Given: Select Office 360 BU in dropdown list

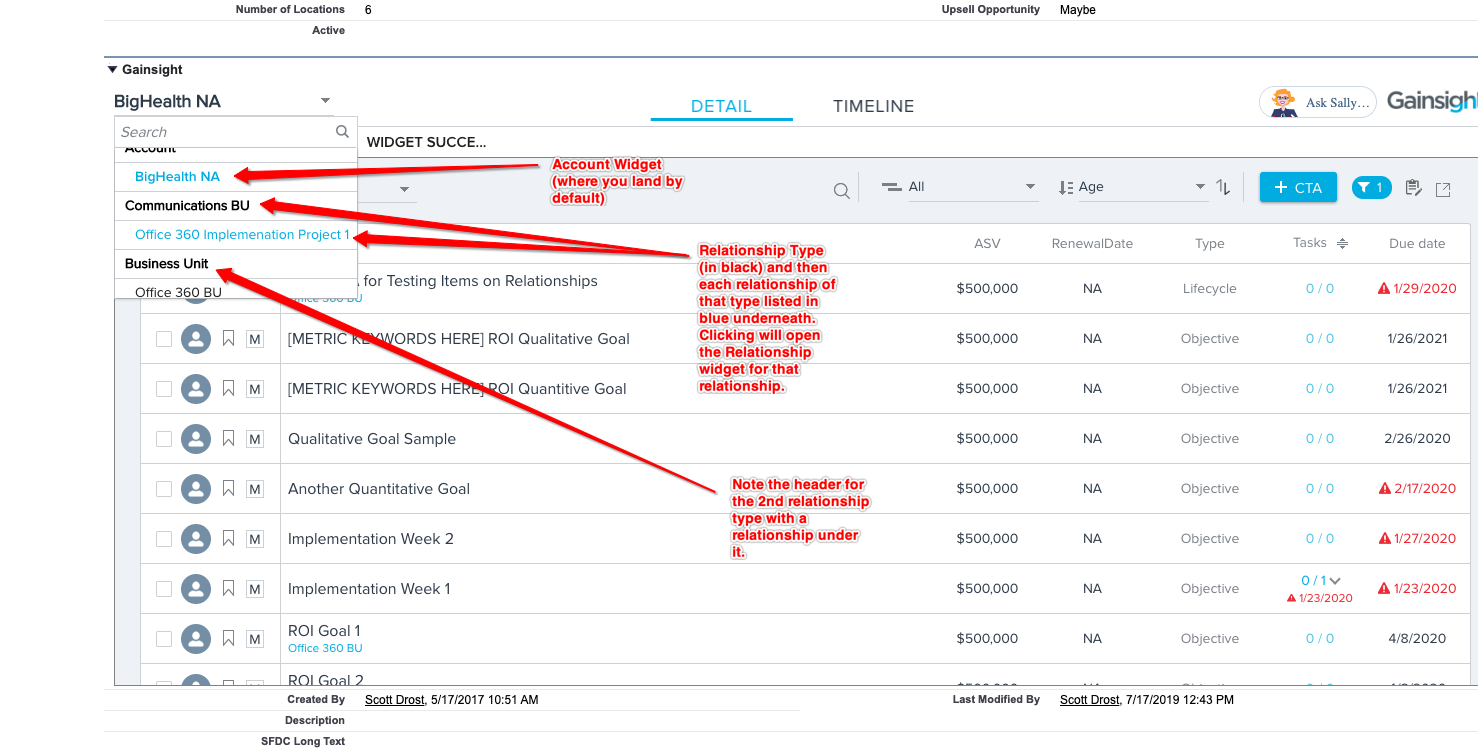Looking at the screenshot, I should [x=178, y=292].
